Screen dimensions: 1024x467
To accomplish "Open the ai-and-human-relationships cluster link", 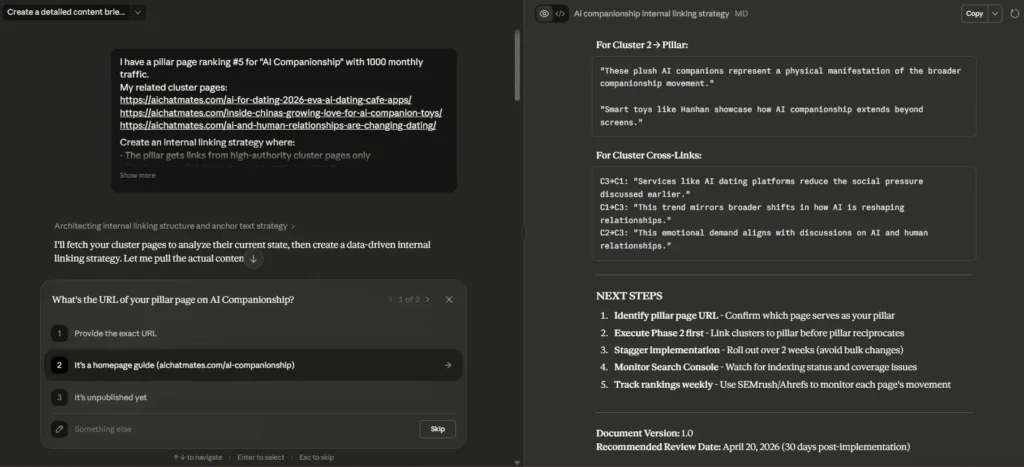I will click(278, 125).
